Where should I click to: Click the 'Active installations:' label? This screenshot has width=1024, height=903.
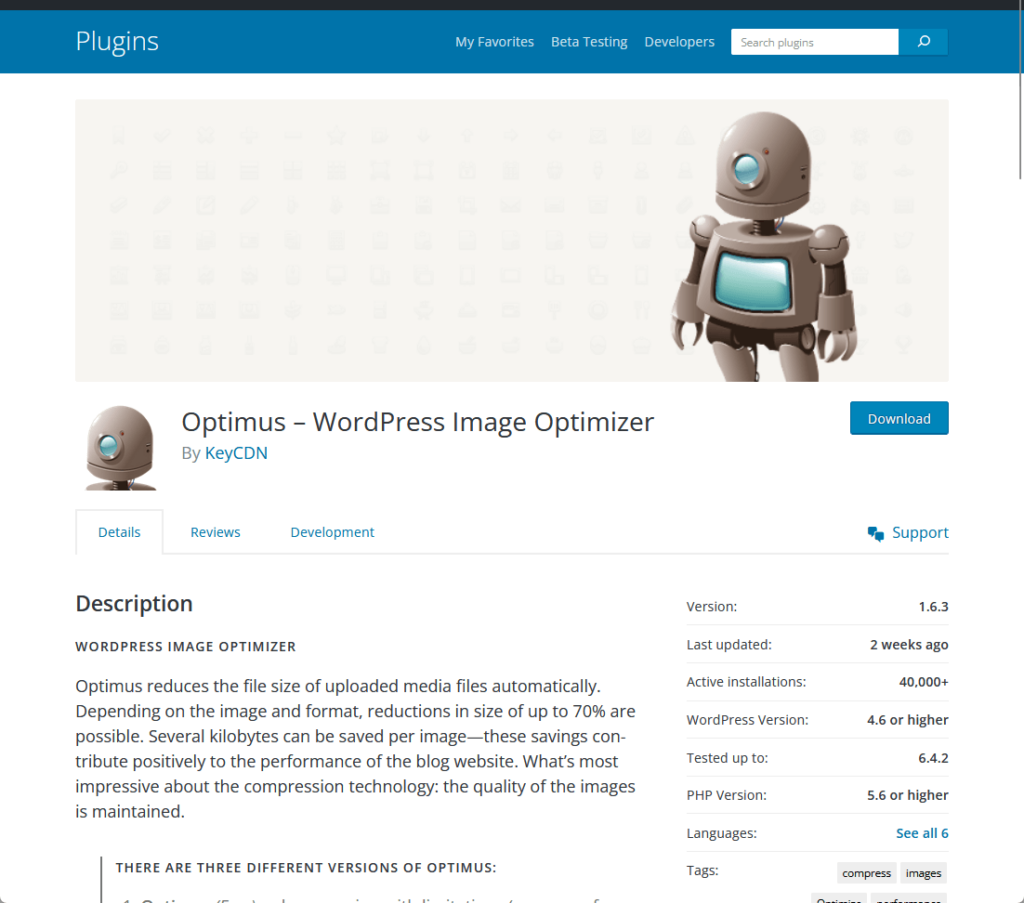tap(746, 682)
